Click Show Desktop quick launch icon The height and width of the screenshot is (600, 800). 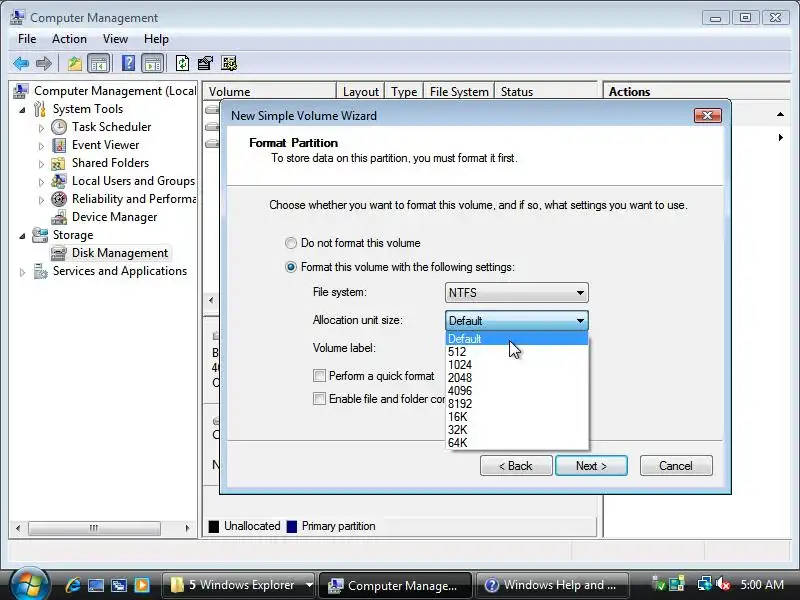95,585
